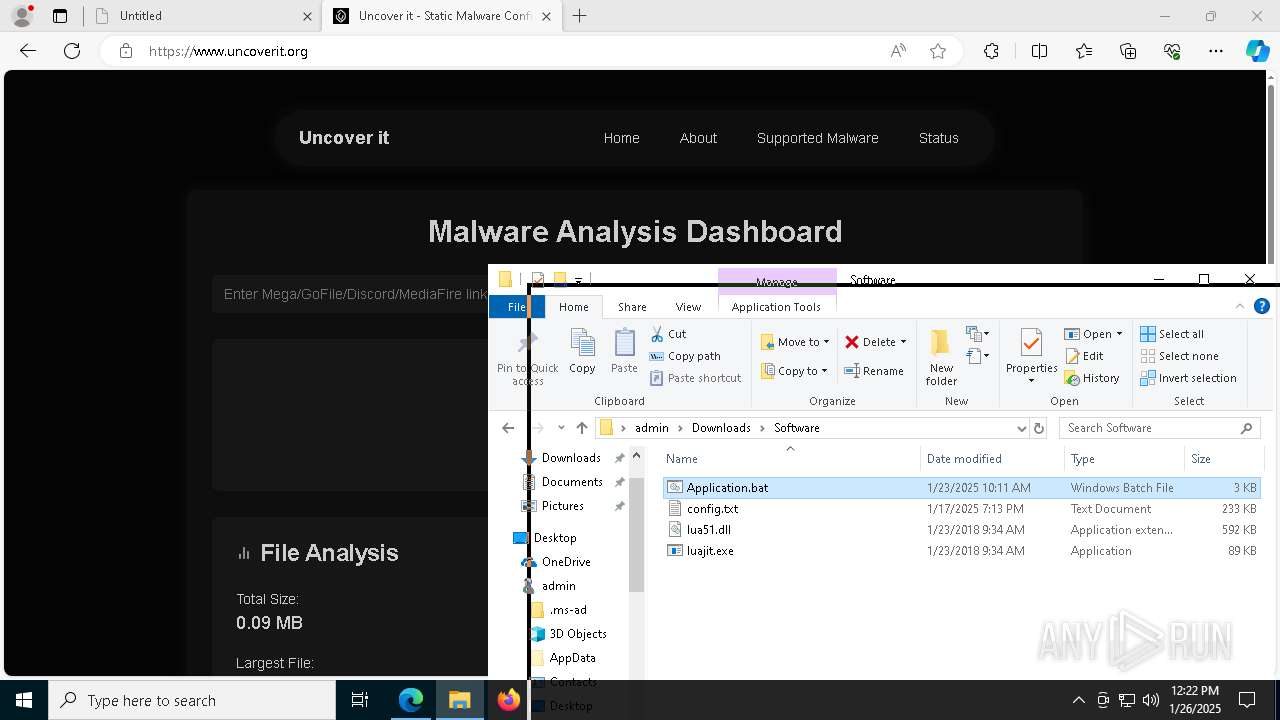Select config.txt file
The height and width of the screenshot is (720, 1280).
(x=712, y=509)
